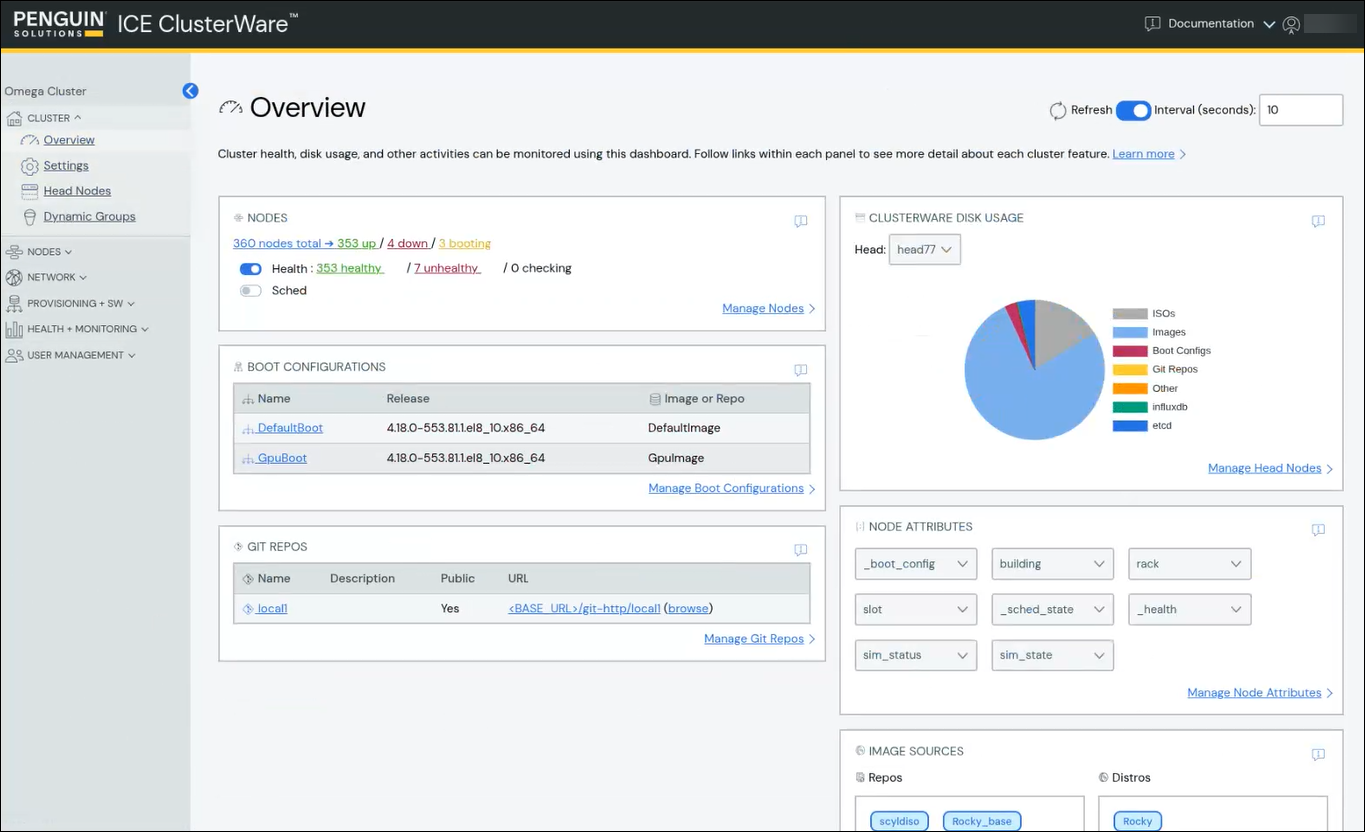The height and width of the screenshot is (832, 1365).
Task: Click the user account icon in the top bar
Action: pyautogui.click(x=1291, y=23)
